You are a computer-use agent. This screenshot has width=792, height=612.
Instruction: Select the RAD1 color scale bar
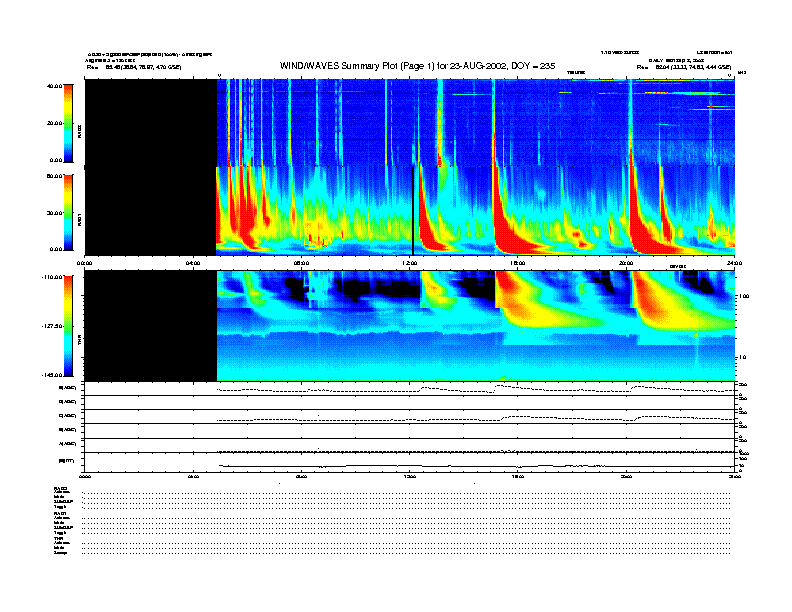coord(68,212)
